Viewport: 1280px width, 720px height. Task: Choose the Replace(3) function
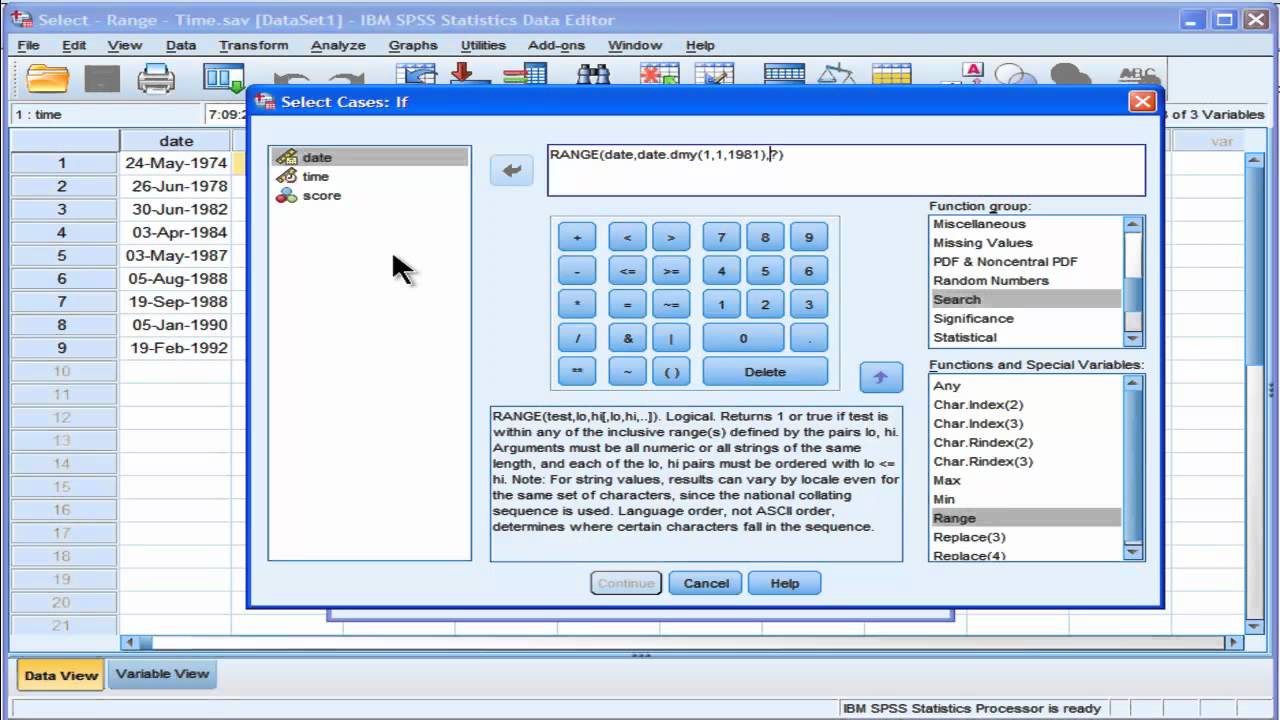[x=1025, y=538]
